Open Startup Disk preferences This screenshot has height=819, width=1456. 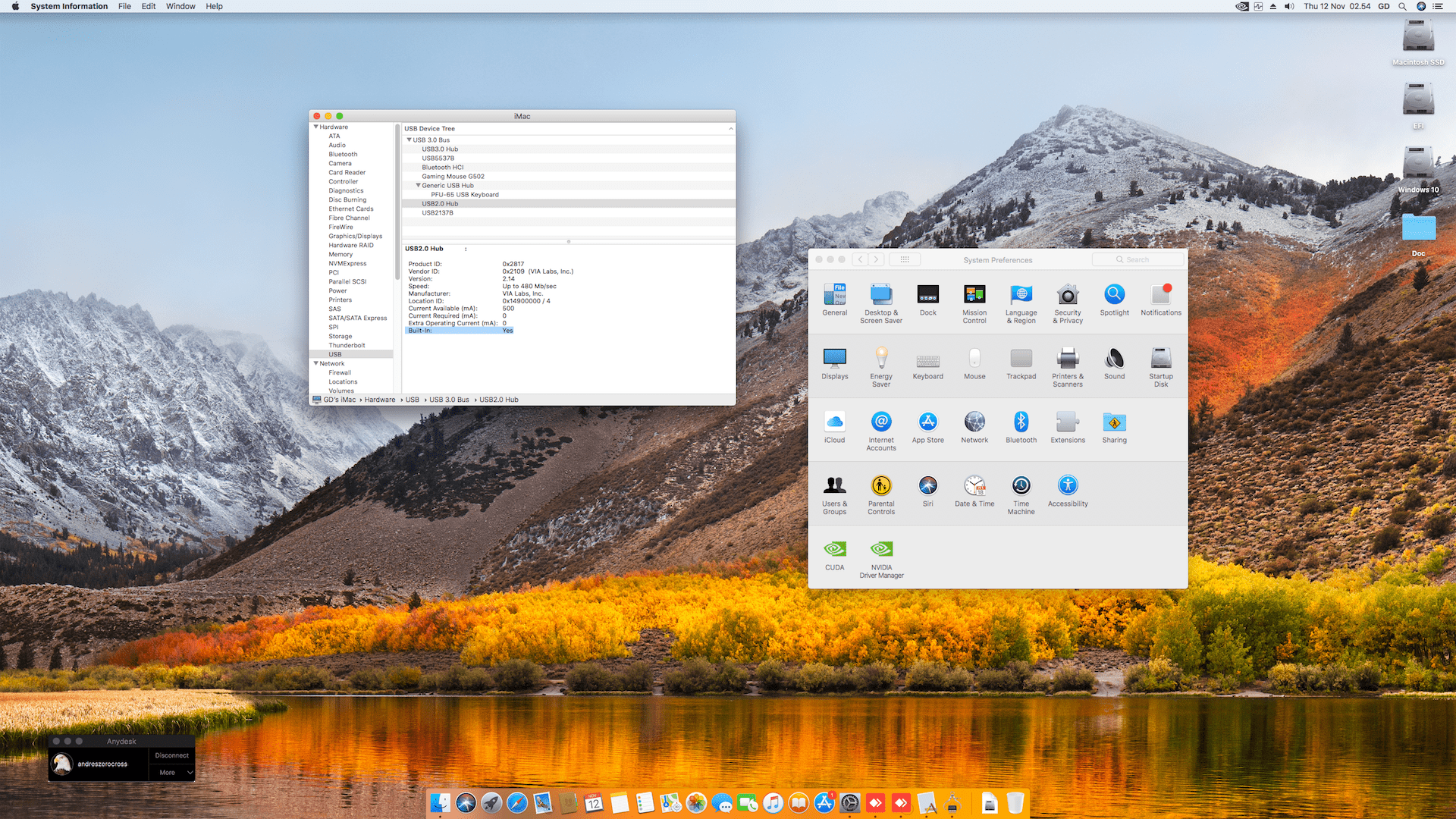click(x=1160, y=359)
